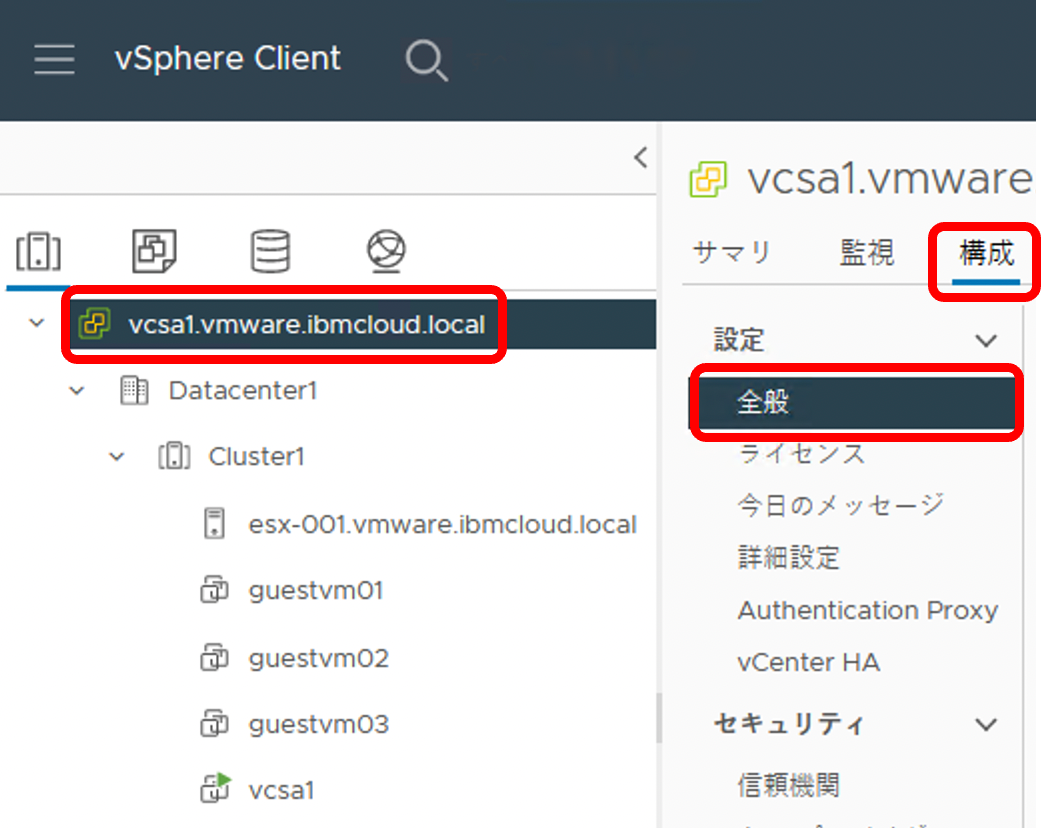This screenshot has width=1042, height=828.
Task: Click the vCenter icon in the object header
Action: click(708, 179)
